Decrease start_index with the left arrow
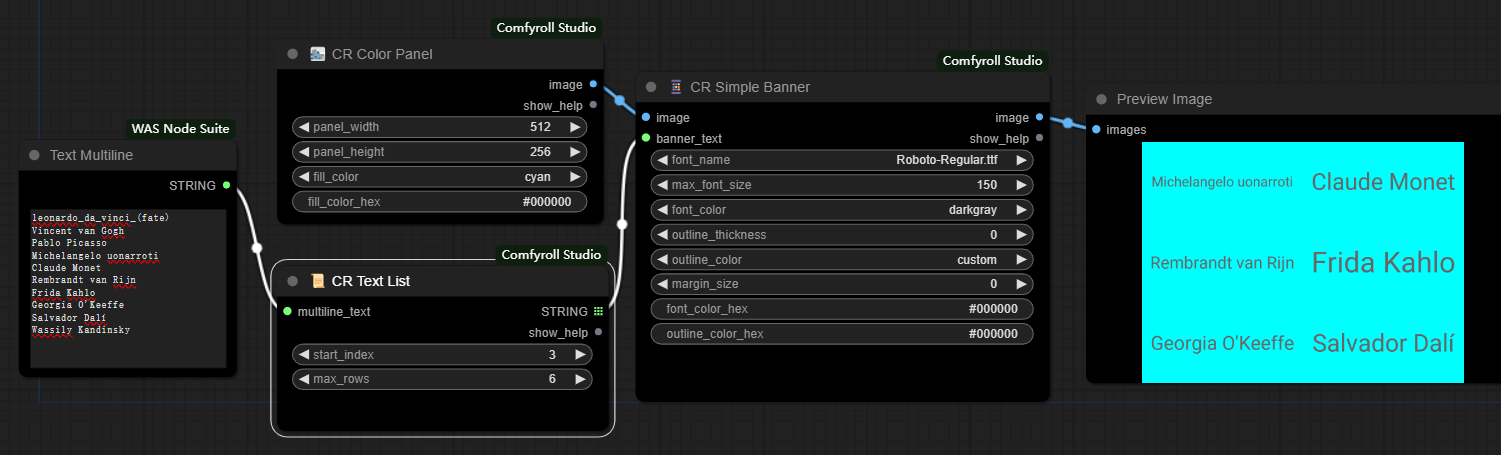The width and height of the screenshot is (1501, 455). coord(304,355)
